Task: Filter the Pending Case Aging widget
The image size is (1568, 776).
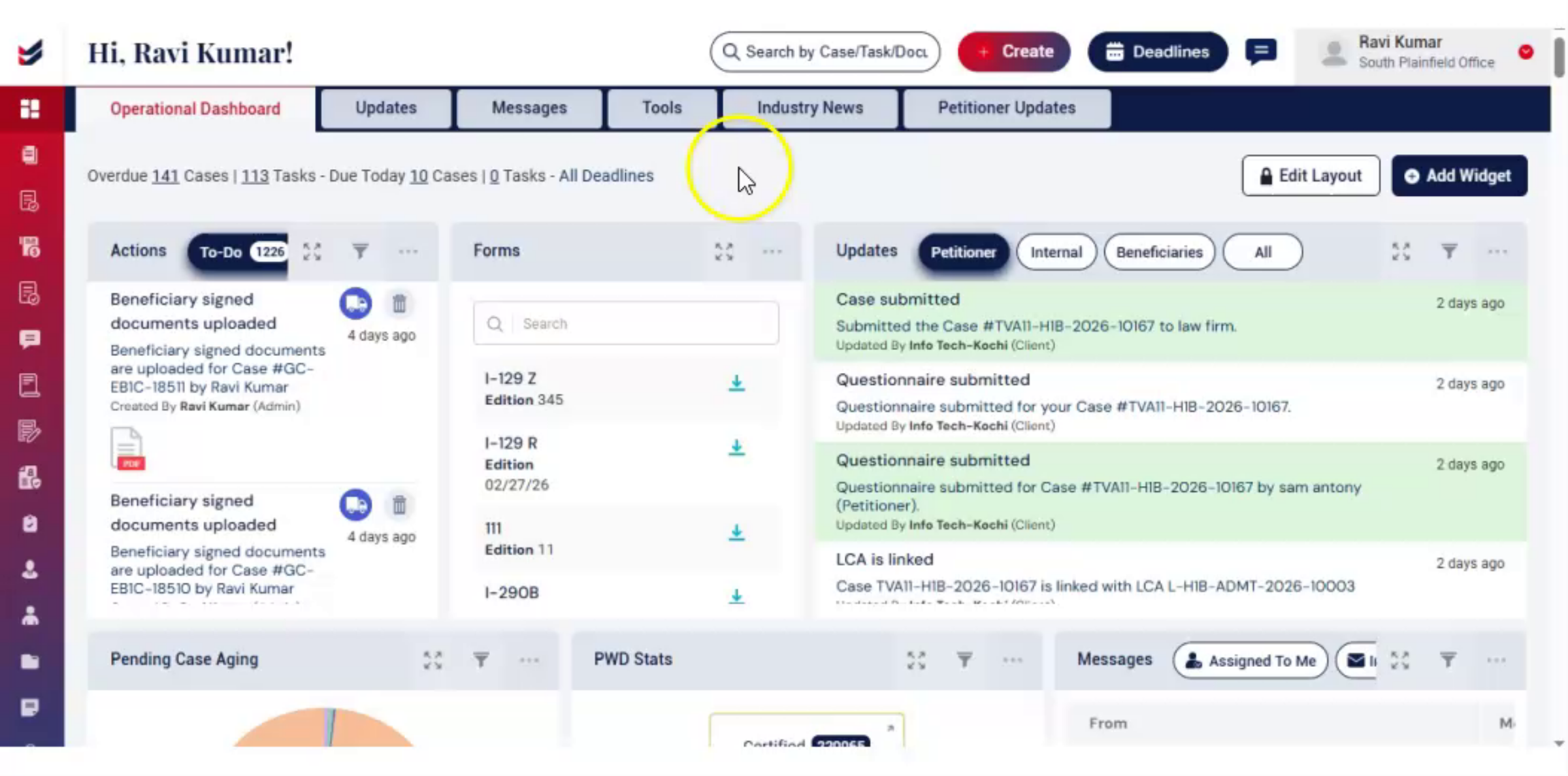Action: 481,660
